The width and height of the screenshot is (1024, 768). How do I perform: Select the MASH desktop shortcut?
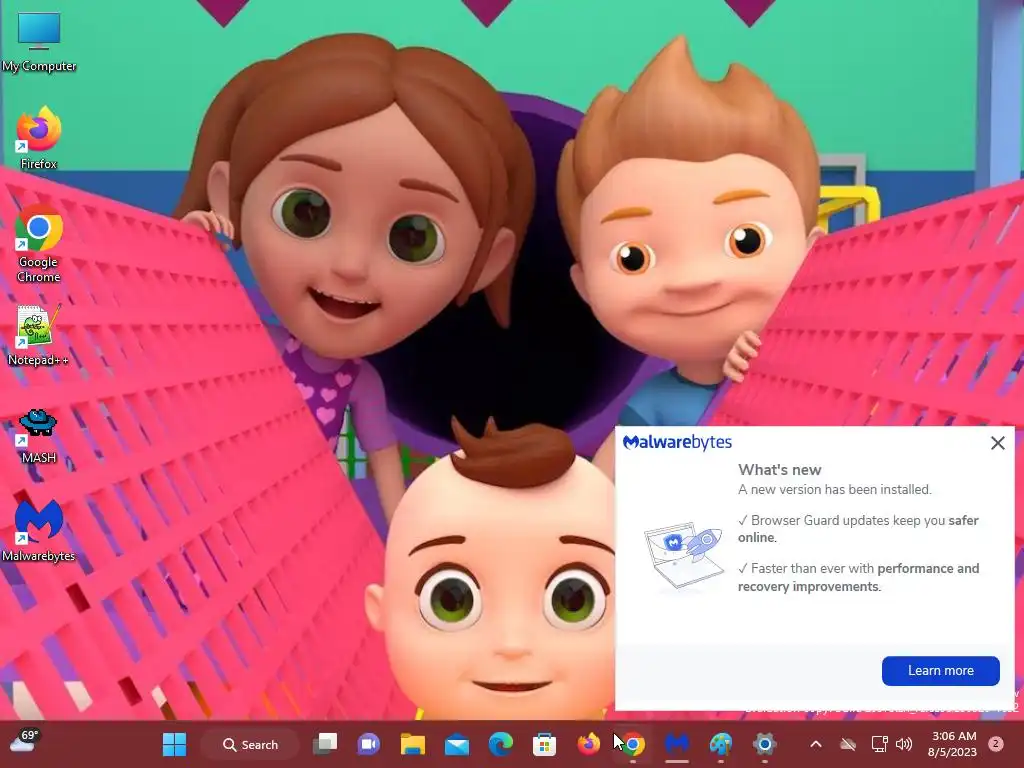point(38,434)
